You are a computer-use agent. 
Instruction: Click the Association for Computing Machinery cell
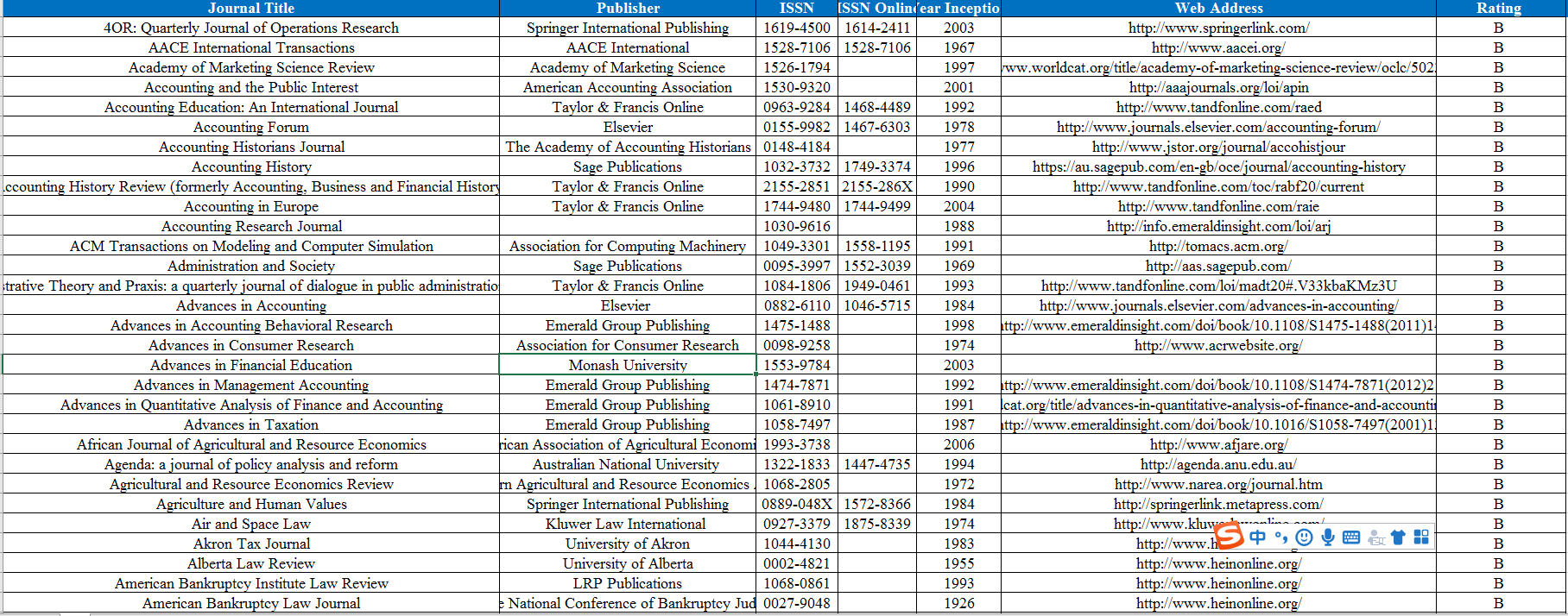pos(628,246)
